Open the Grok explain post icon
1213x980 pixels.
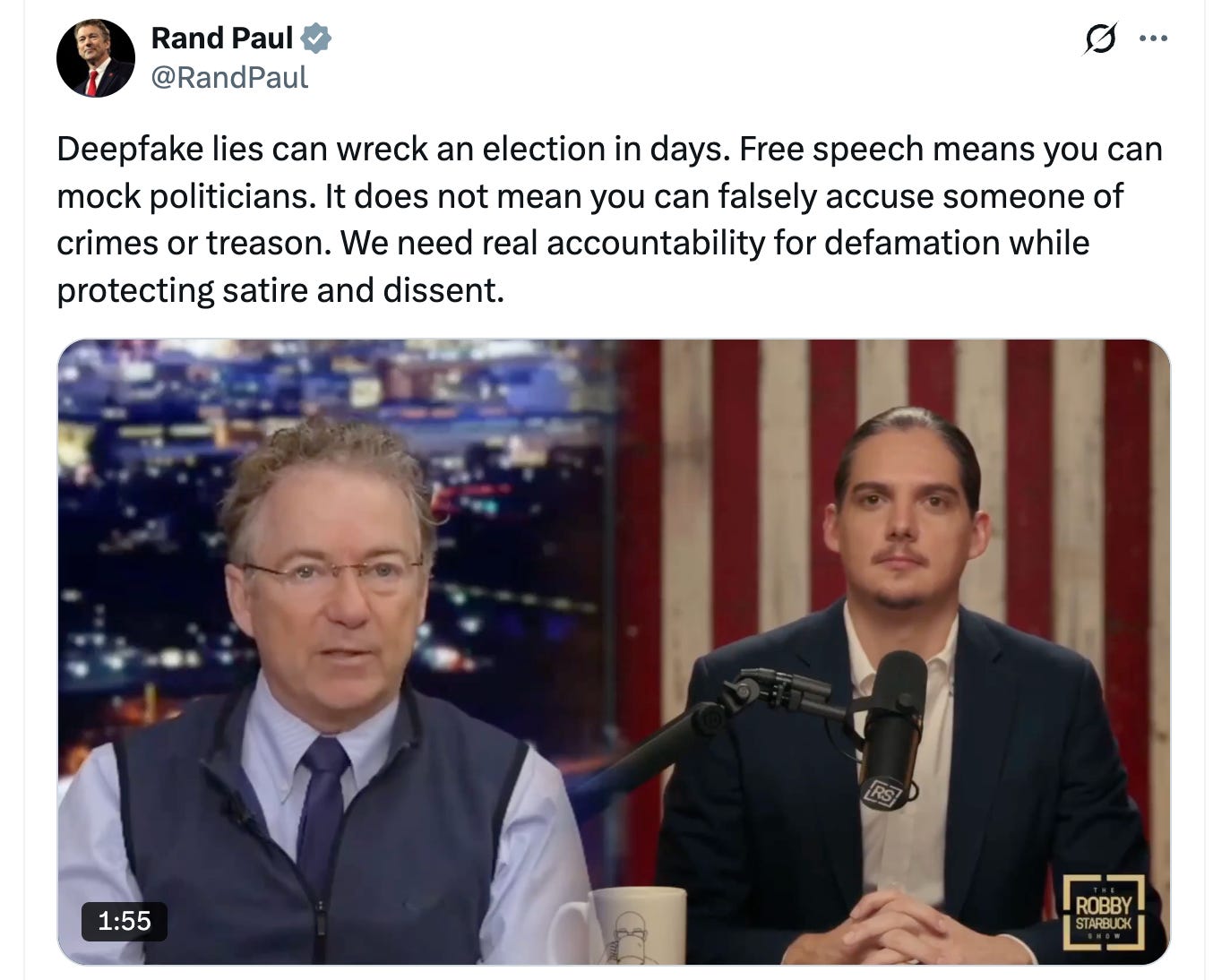pyautogui.click(x=1100, y=39)
